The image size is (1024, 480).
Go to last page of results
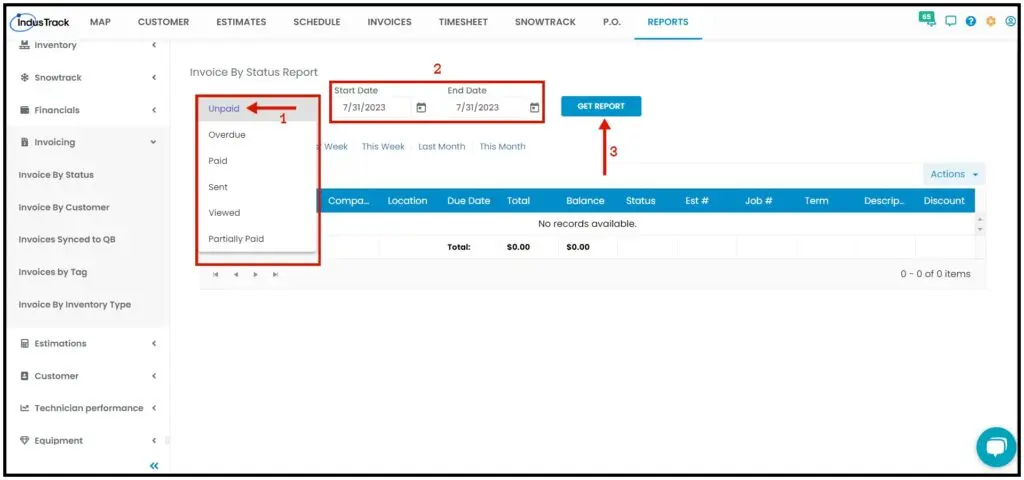pyautogui.click(x=276, y=274)
